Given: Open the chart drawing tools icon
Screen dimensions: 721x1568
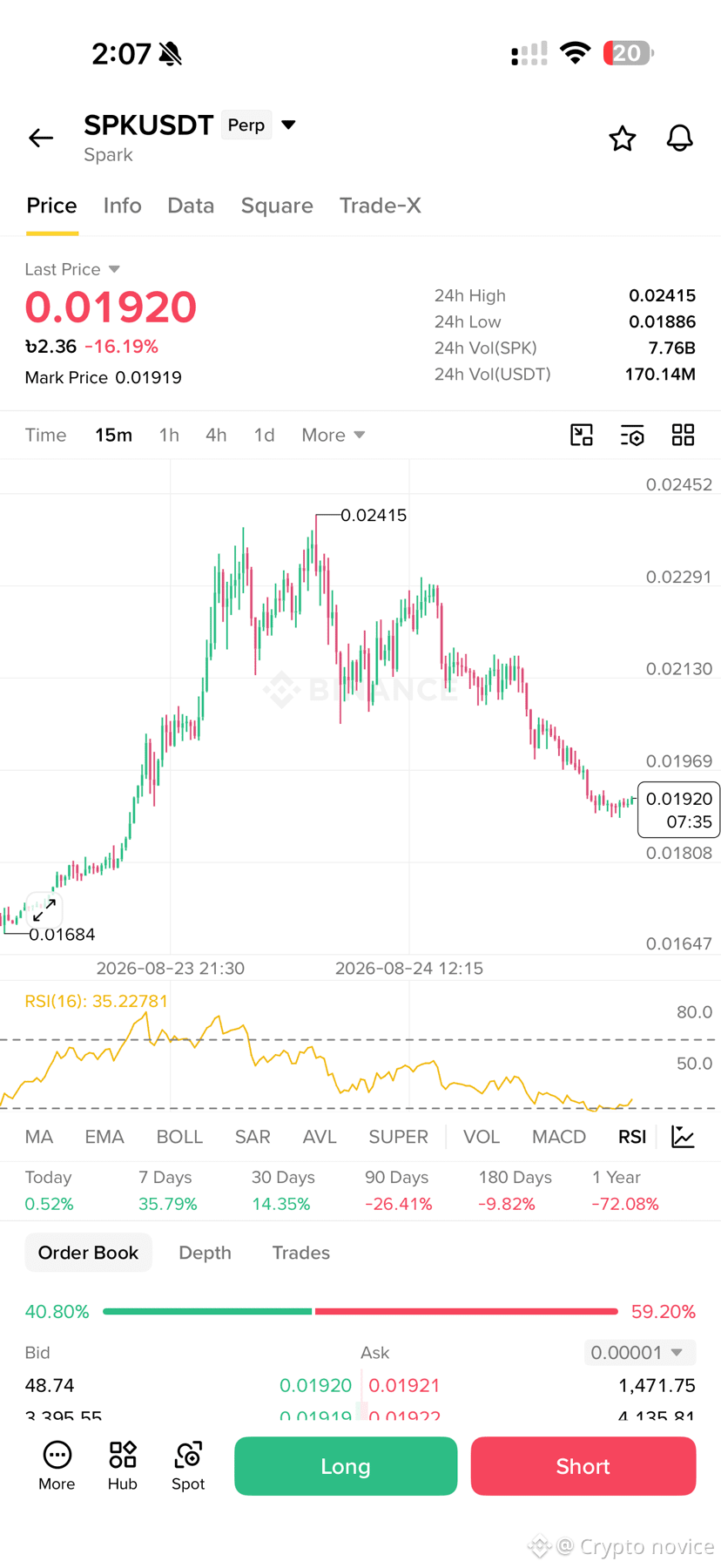Looking at the screenshot, I should (x=581, y=435).
